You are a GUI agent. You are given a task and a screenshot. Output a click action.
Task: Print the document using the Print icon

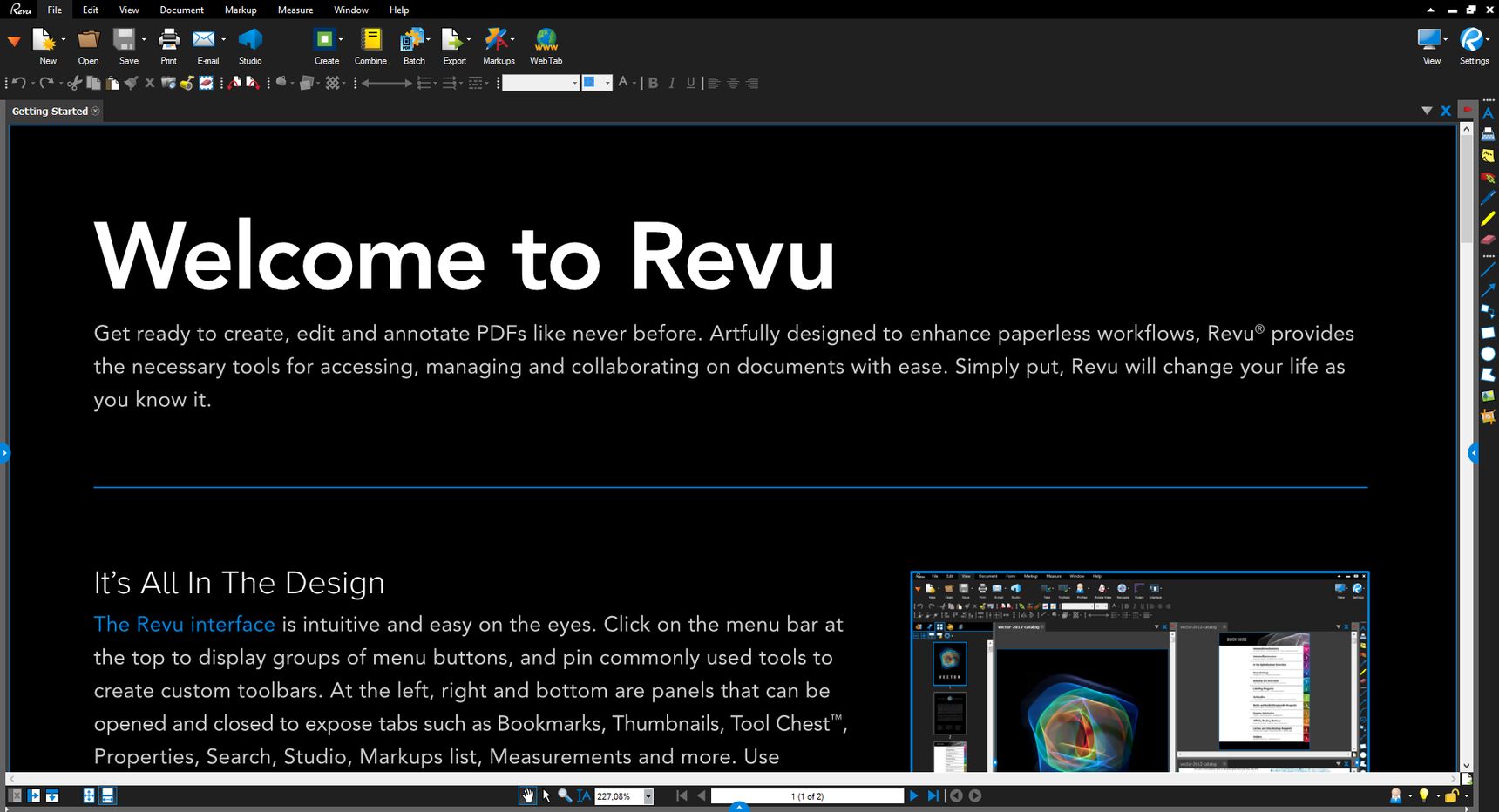168,40
